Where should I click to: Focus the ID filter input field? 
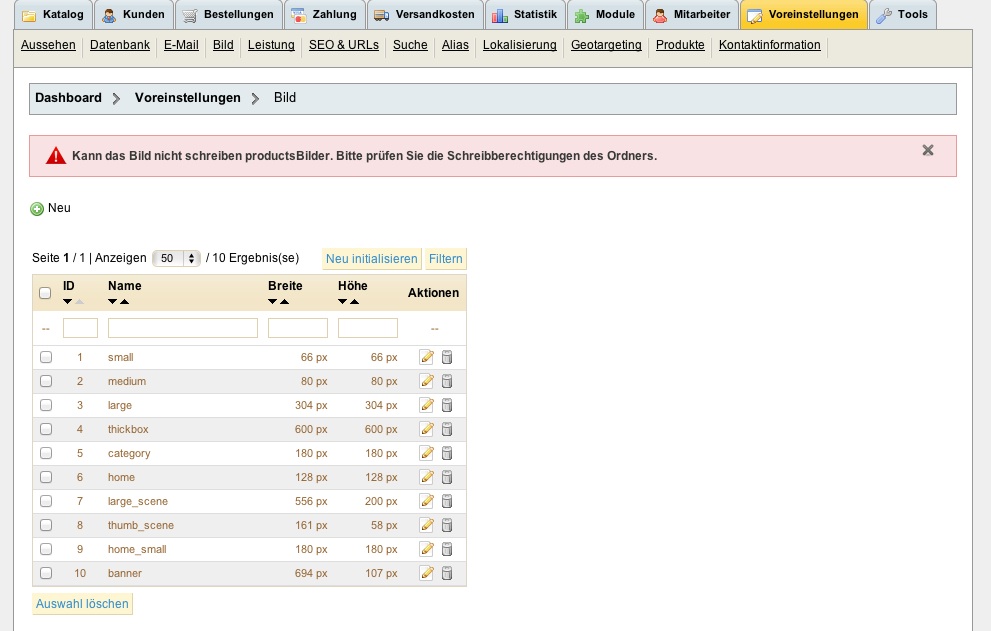point(80,328)
